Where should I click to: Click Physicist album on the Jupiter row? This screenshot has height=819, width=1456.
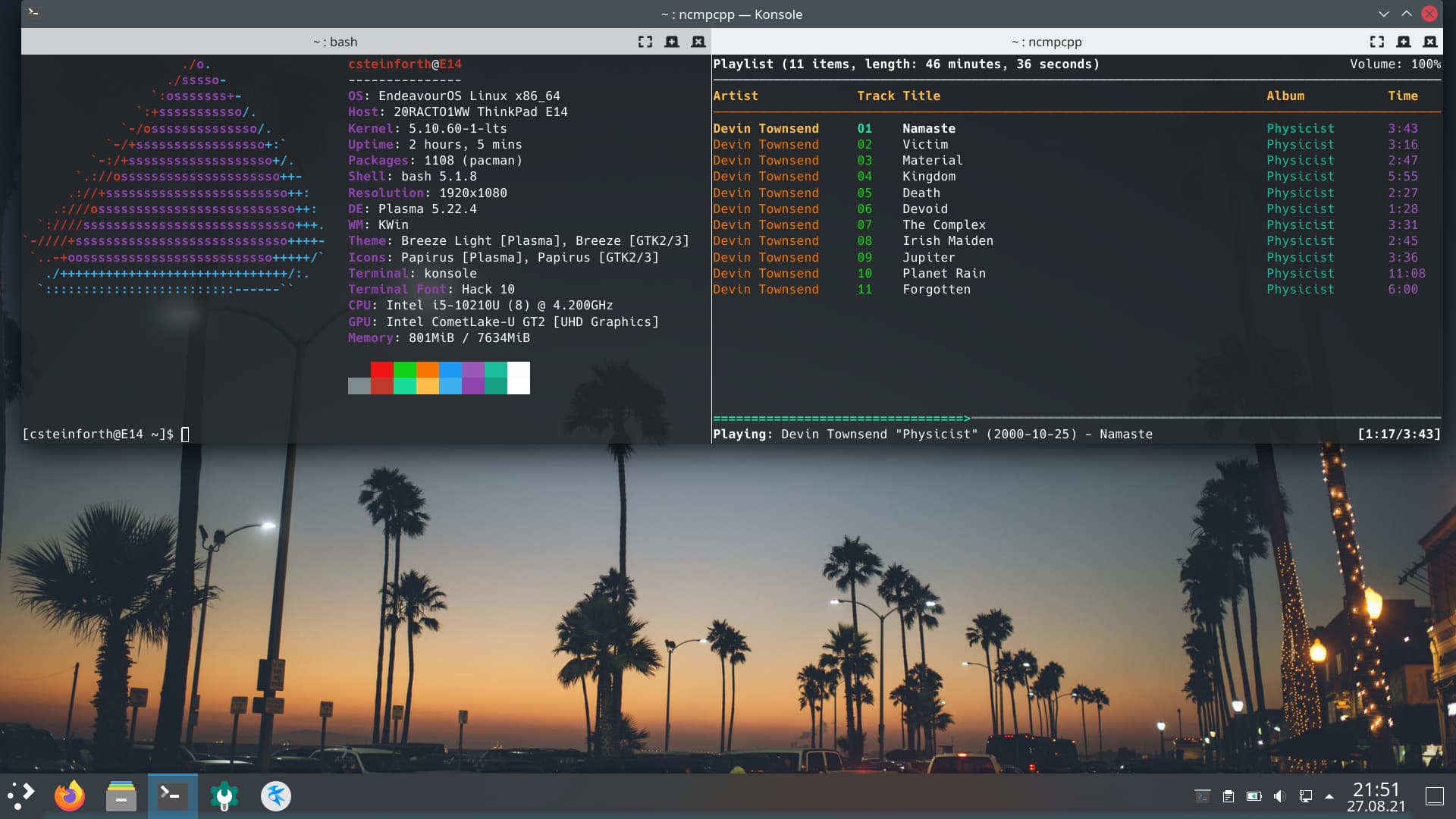[x=1301, y=257]
